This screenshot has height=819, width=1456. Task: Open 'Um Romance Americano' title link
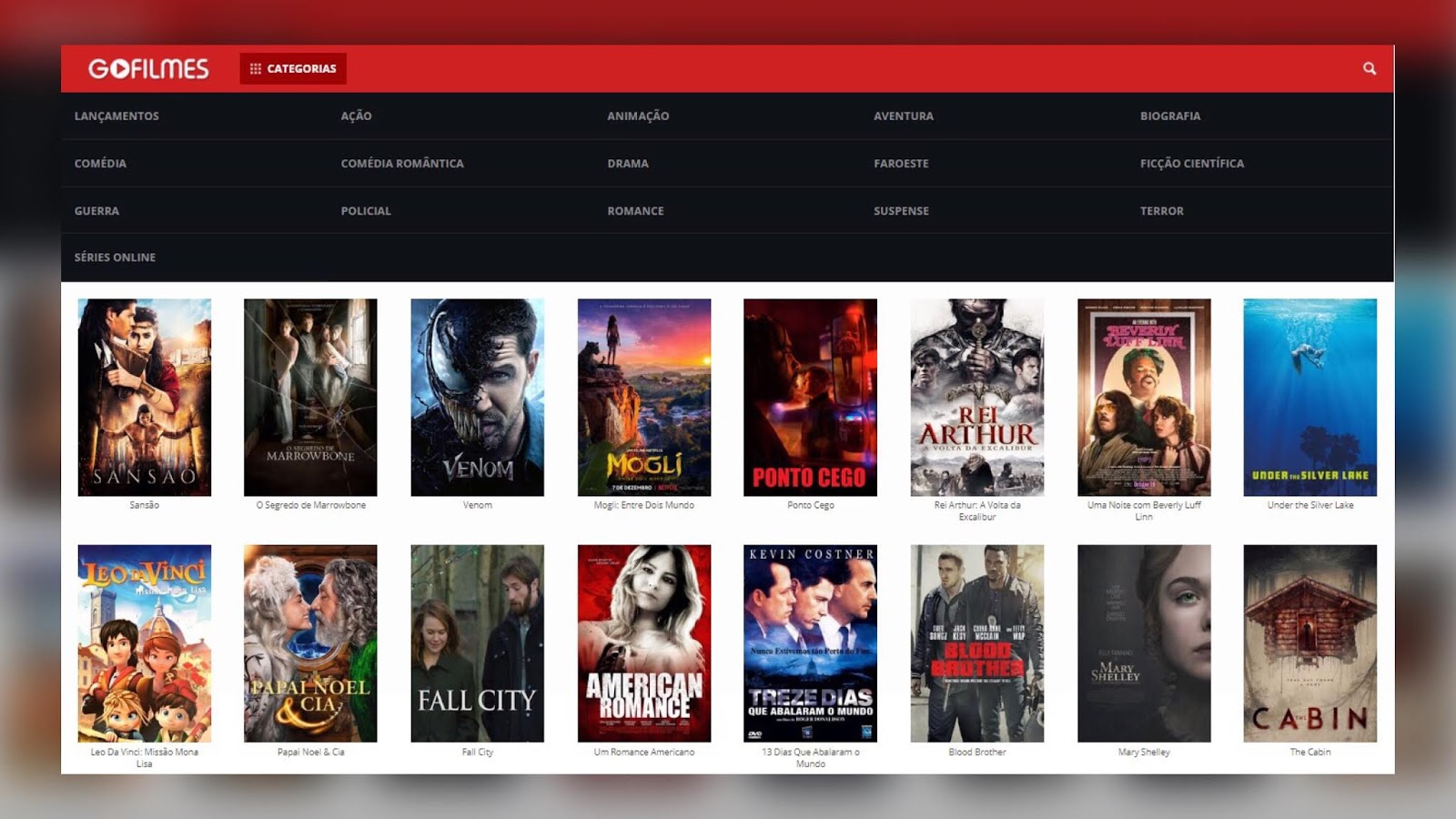pyautogui.click(x=644, y=752)
